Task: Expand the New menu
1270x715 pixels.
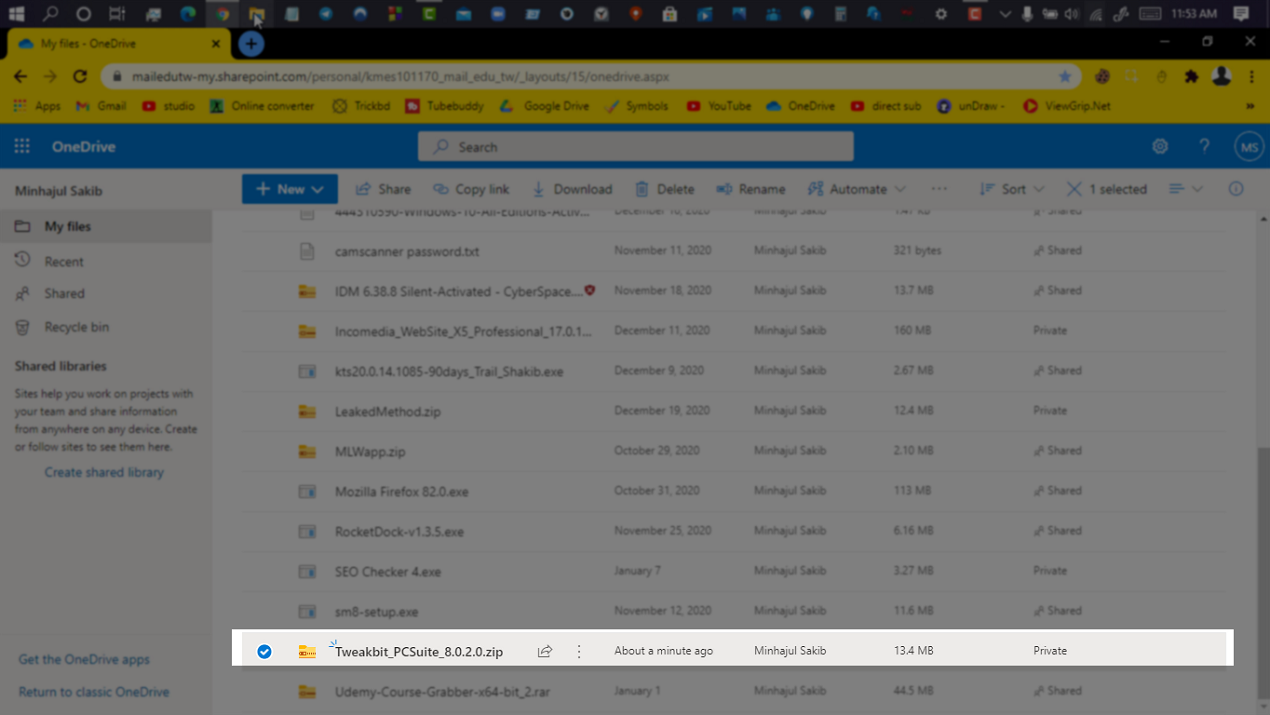Action: pyautogui.click(x=289, y=188)
